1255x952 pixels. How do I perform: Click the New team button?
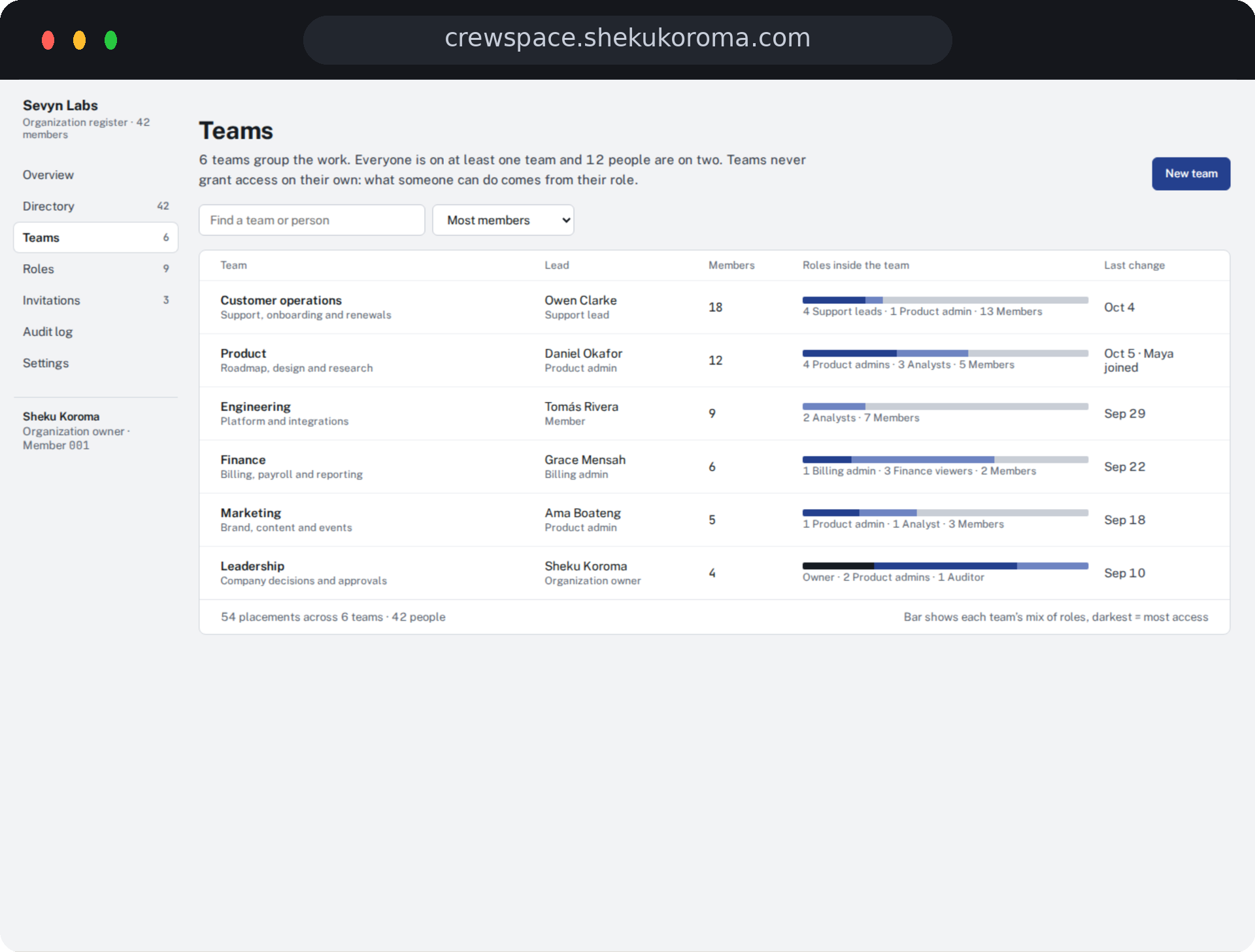pos(1191,174)
